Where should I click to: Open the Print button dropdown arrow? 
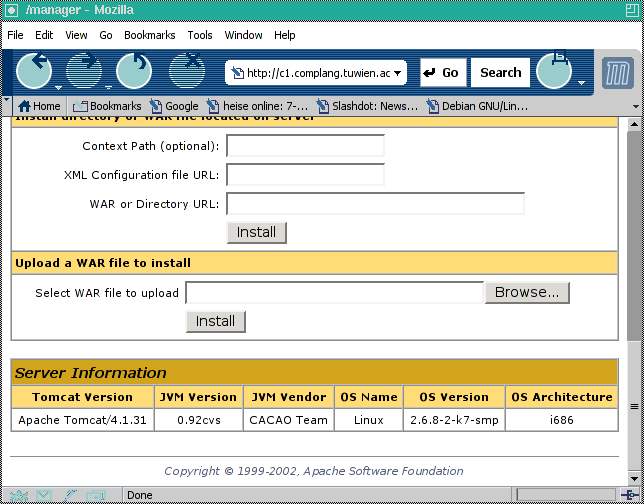click(x=581, y=83)
